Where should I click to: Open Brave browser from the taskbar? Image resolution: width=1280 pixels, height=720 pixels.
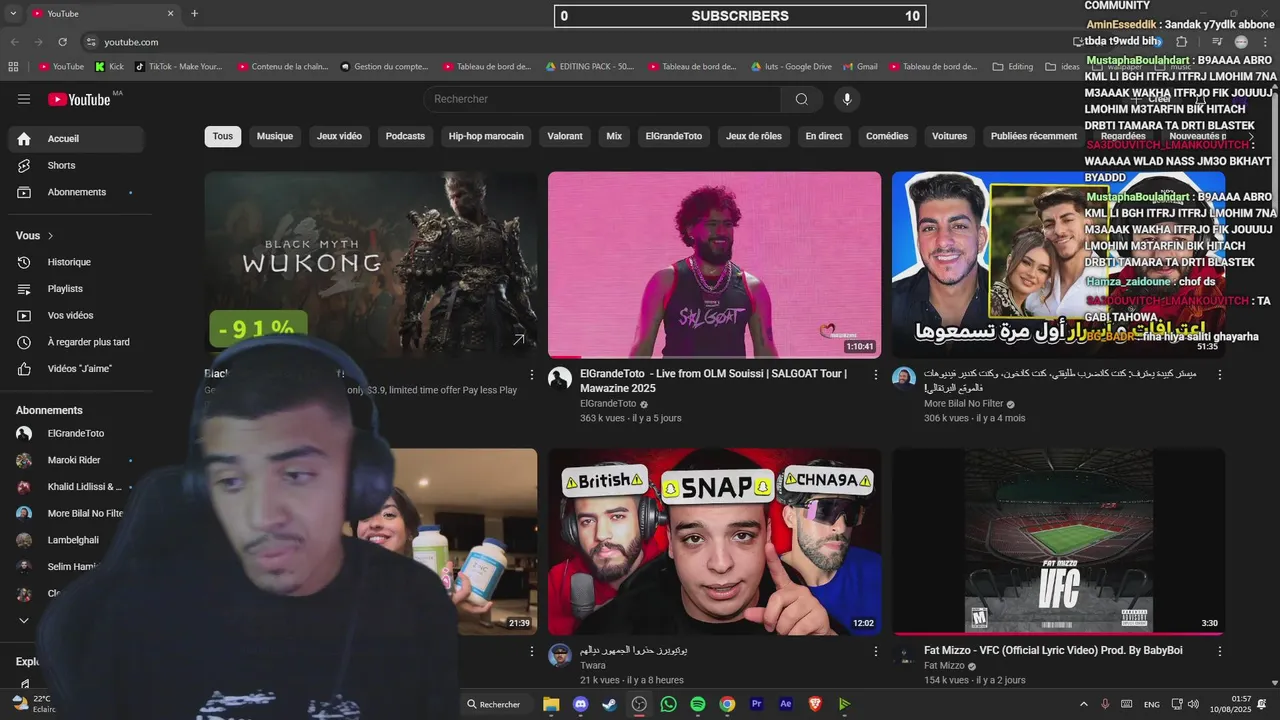[815, 704]
